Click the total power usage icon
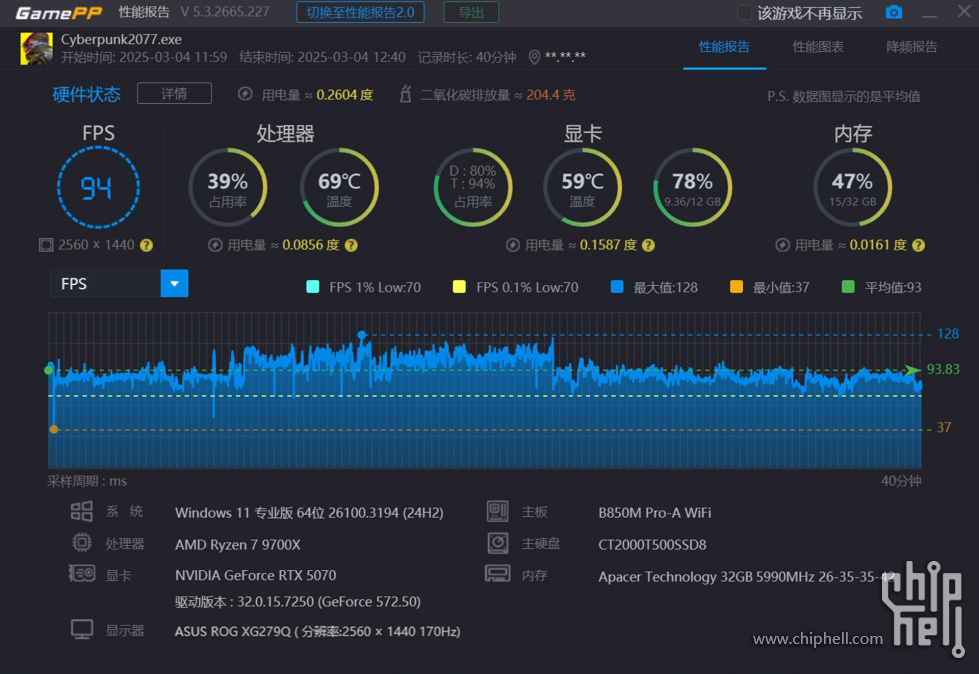 point(245,94)
